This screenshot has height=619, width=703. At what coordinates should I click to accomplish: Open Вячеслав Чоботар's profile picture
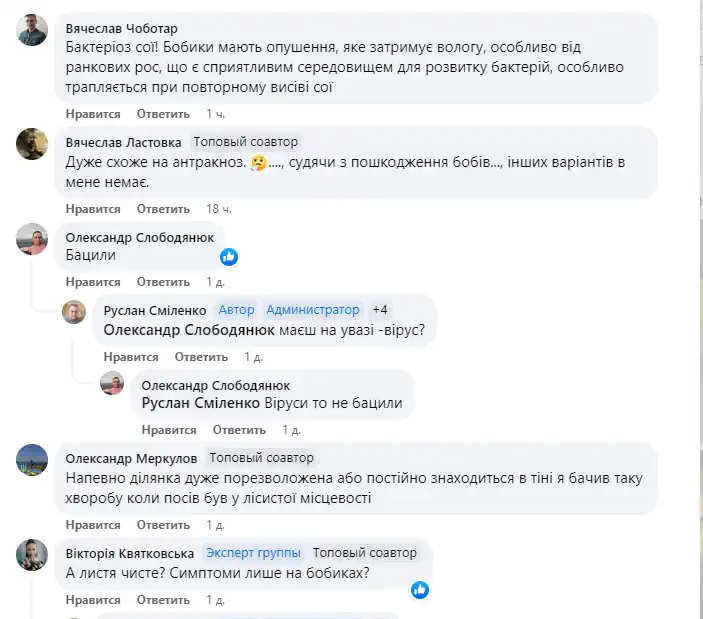click(x=32, y=30)
